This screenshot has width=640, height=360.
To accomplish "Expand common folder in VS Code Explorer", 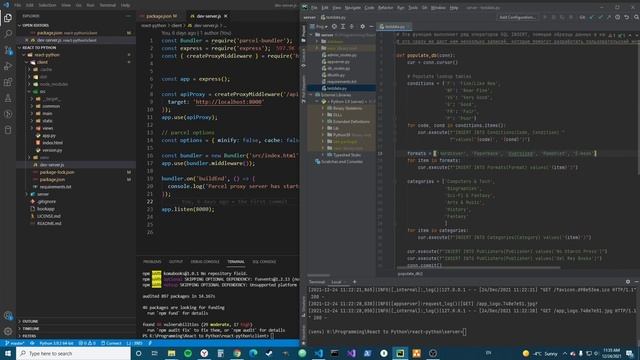I will click(32, 106).
